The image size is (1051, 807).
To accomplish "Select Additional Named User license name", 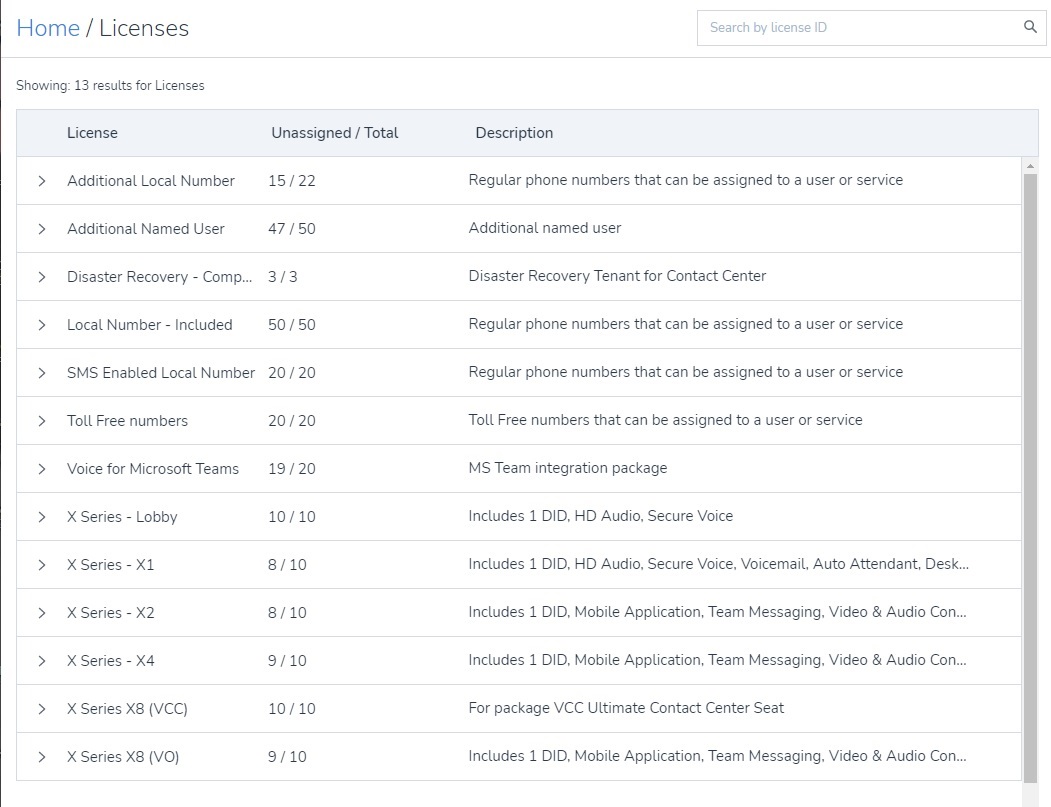I will pos(145,229).
